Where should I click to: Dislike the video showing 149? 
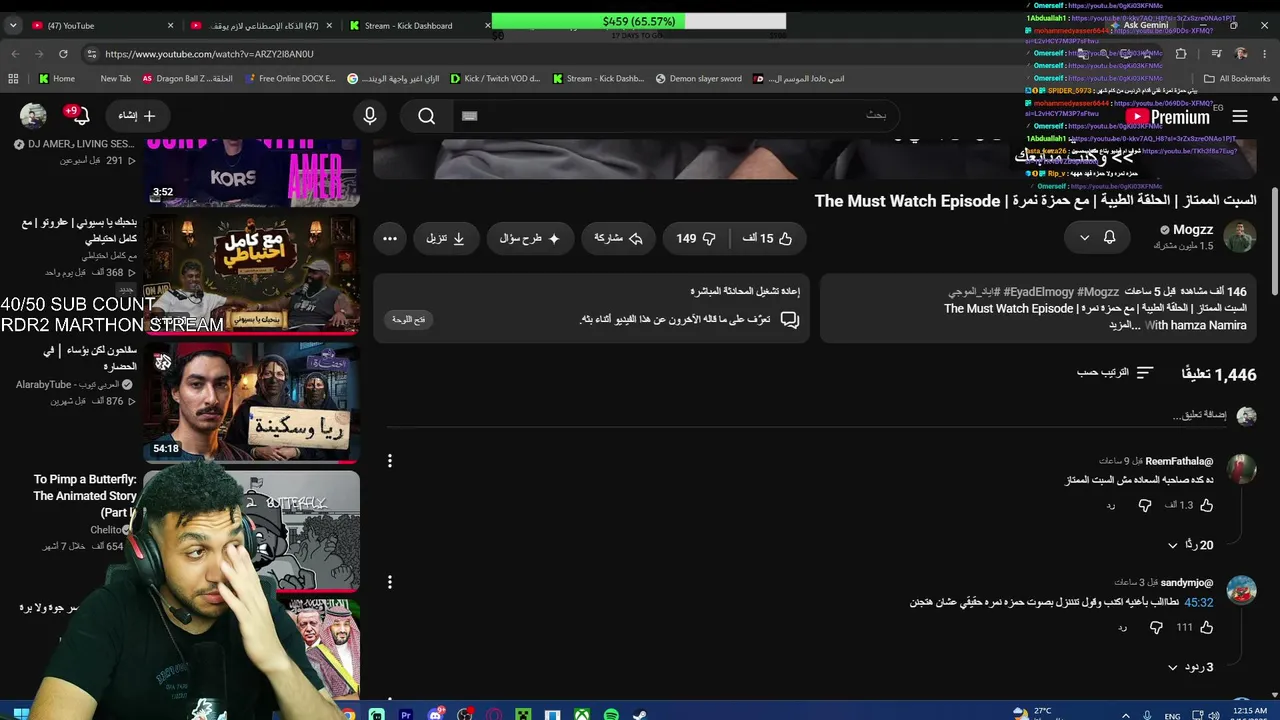[x=696, y=238]
